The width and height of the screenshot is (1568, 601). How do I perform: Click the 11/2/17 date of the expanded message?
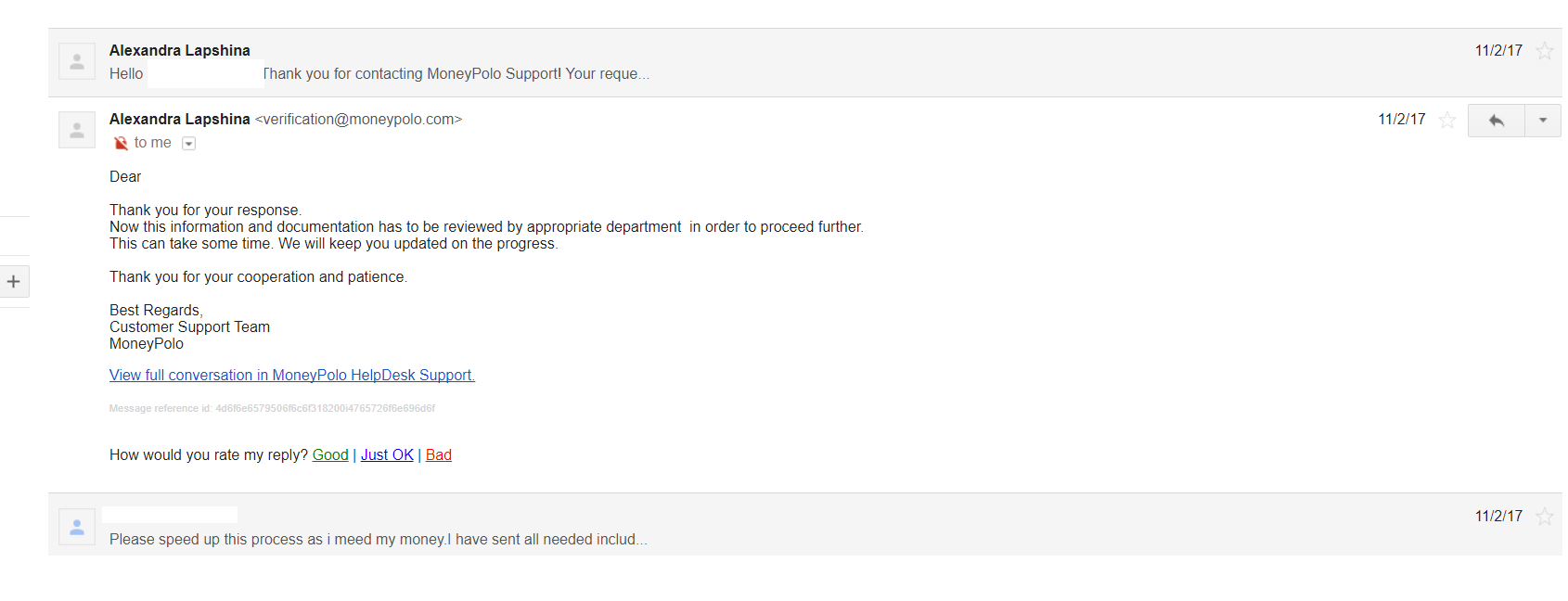[1401, 119]
